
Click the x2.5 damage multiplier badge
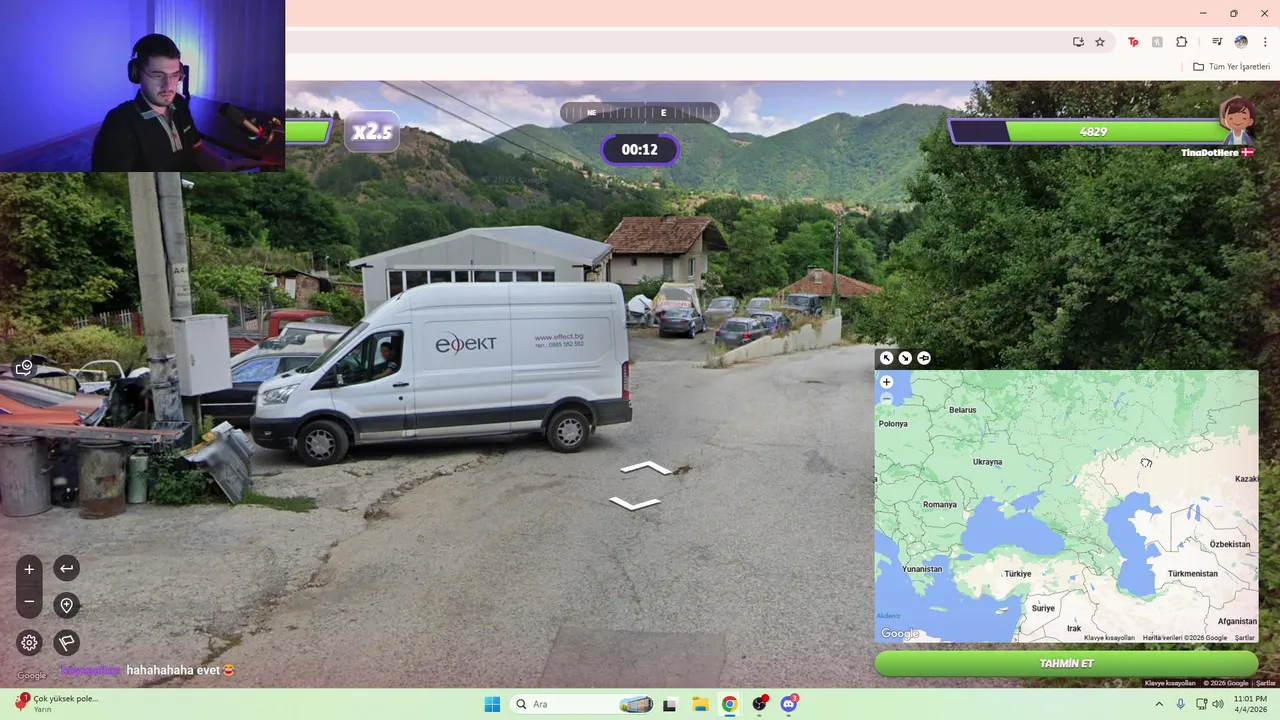pyautogui.click(x=372, y=131)
